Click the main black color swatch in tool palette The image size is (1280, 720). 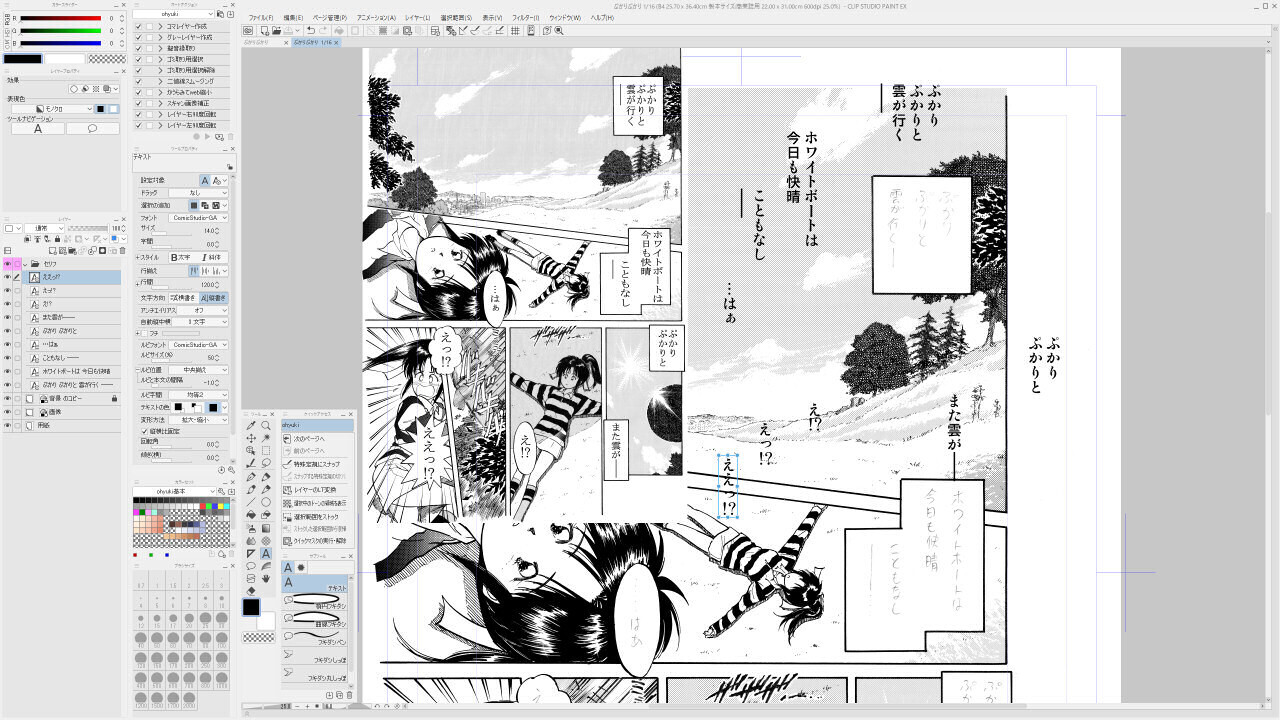251,607
